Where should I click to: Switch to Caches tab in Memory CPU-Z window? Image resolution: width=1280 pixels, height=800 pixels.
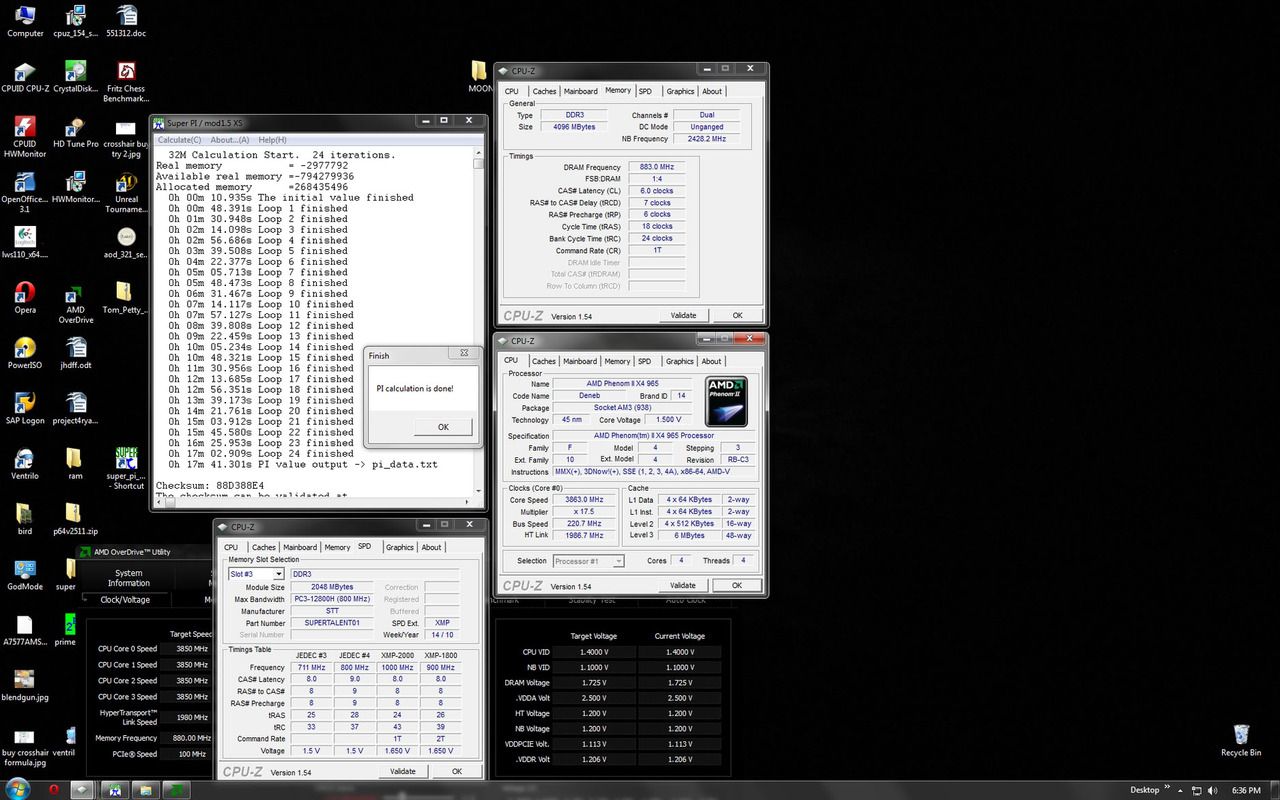coord(544,91)
